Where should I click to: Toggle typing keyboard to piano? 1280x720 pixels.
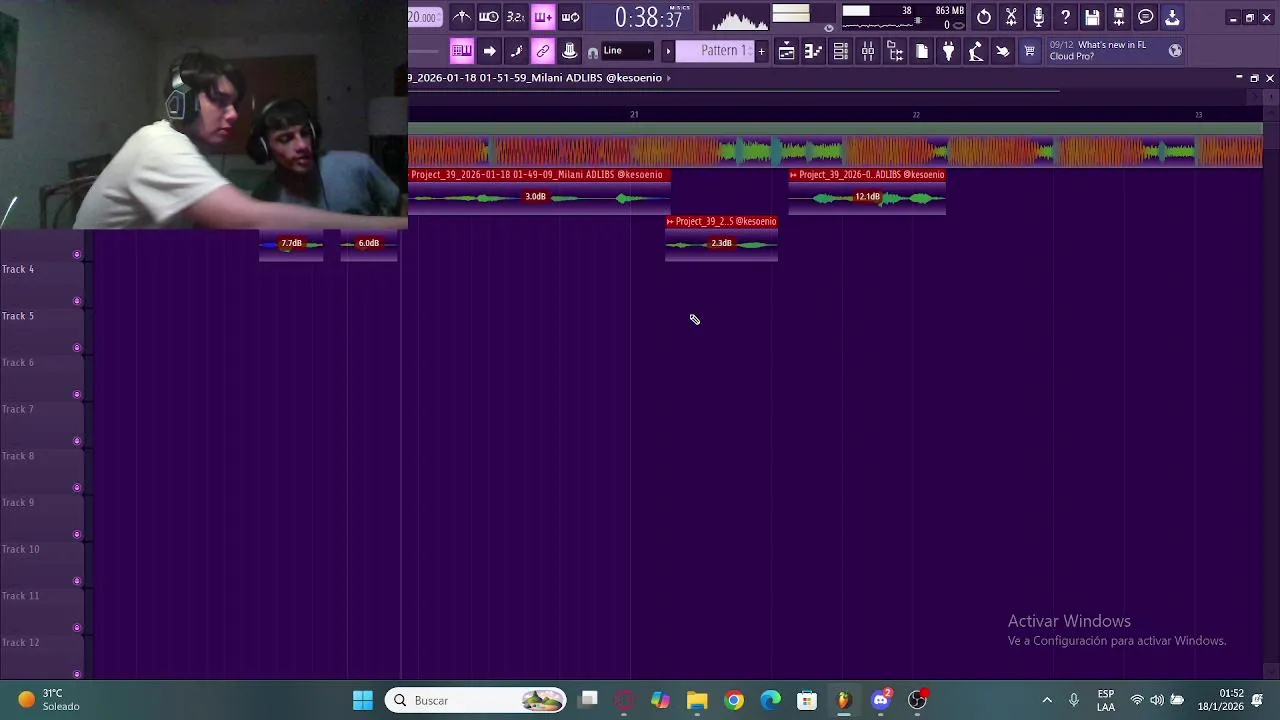(x=462, y=51)
